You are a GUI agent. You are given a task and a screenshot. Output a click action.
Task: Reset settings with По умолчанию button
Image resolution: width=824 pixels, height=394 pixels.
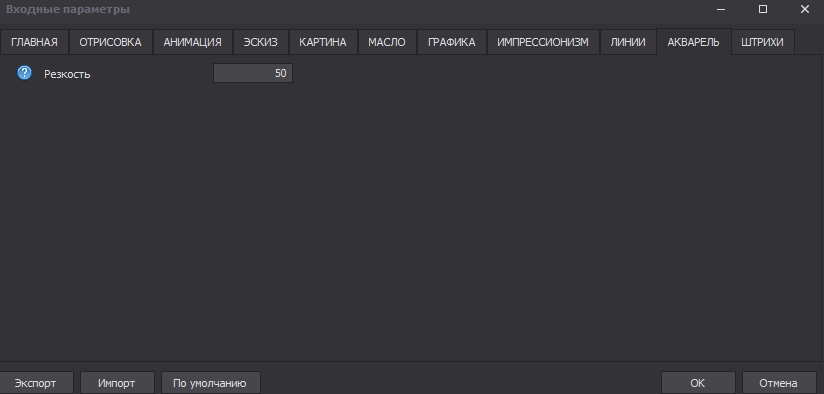(210, 383)
